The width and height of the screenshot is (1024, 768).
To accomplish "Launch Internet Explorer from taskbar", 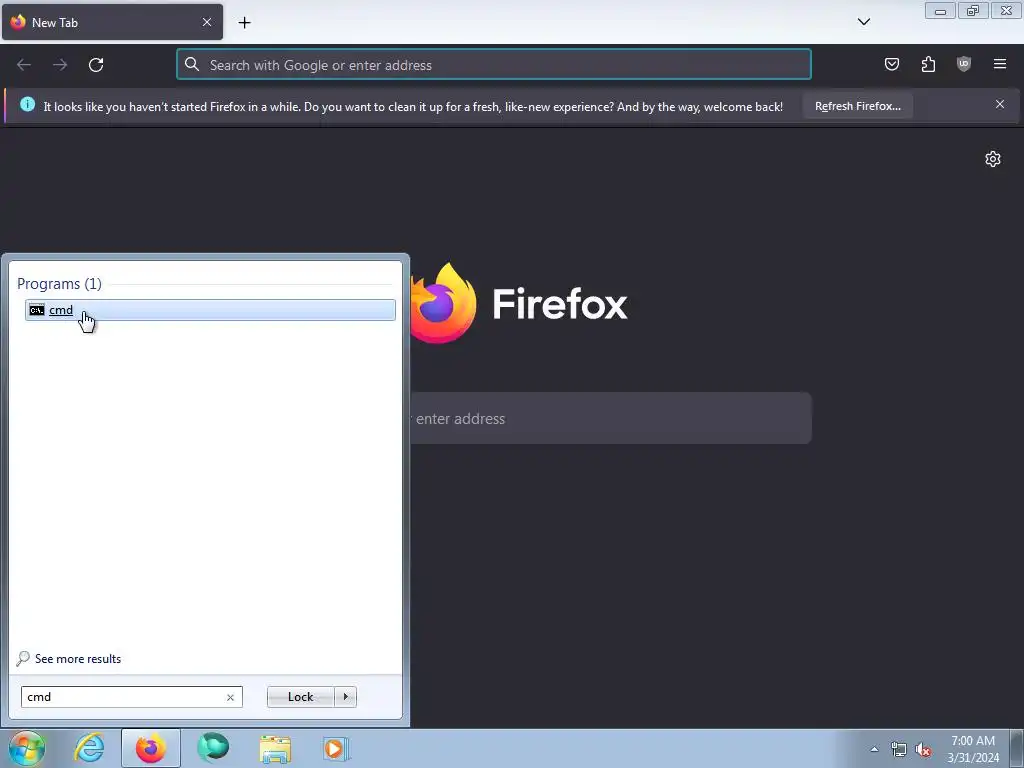I will click(x=89, y=748).
